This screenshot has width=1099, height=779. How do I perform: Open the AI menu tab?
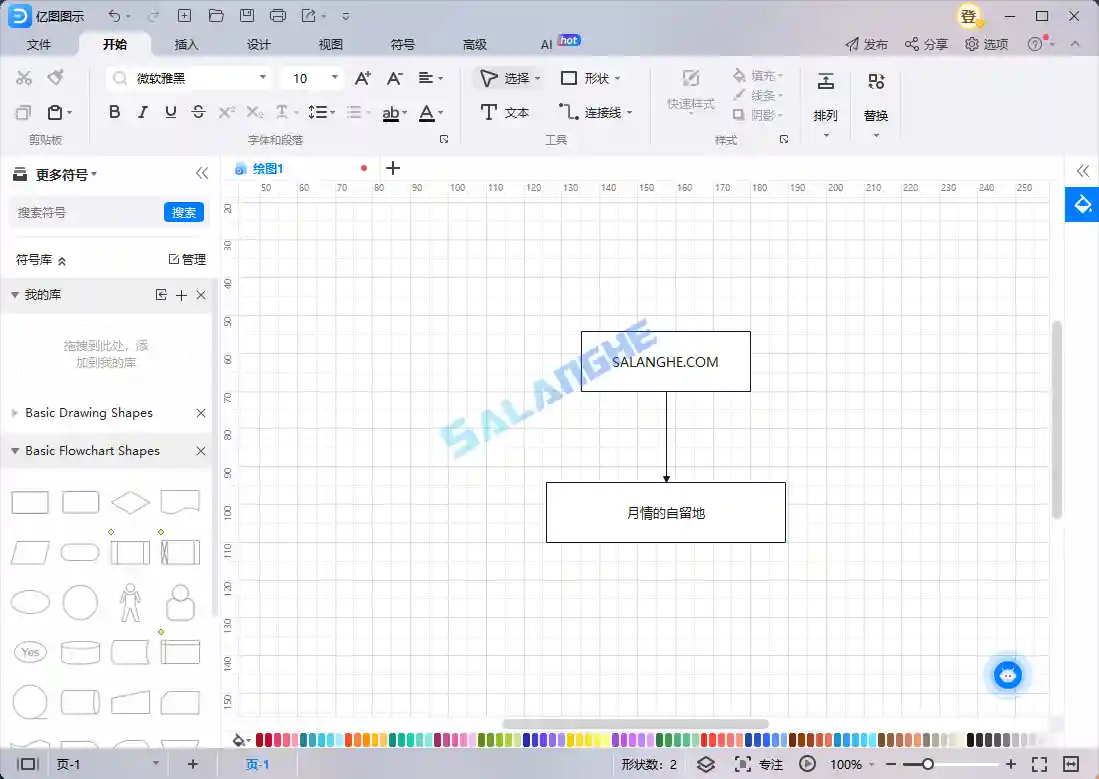pos(545,44)
